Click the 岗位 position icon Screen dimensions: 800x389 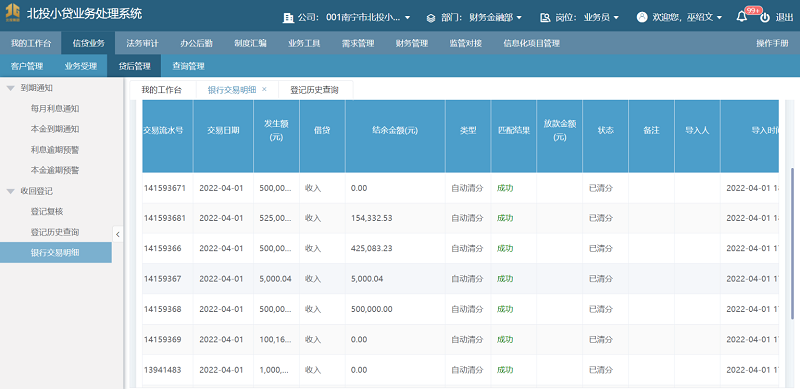click(x=545, y=17)
